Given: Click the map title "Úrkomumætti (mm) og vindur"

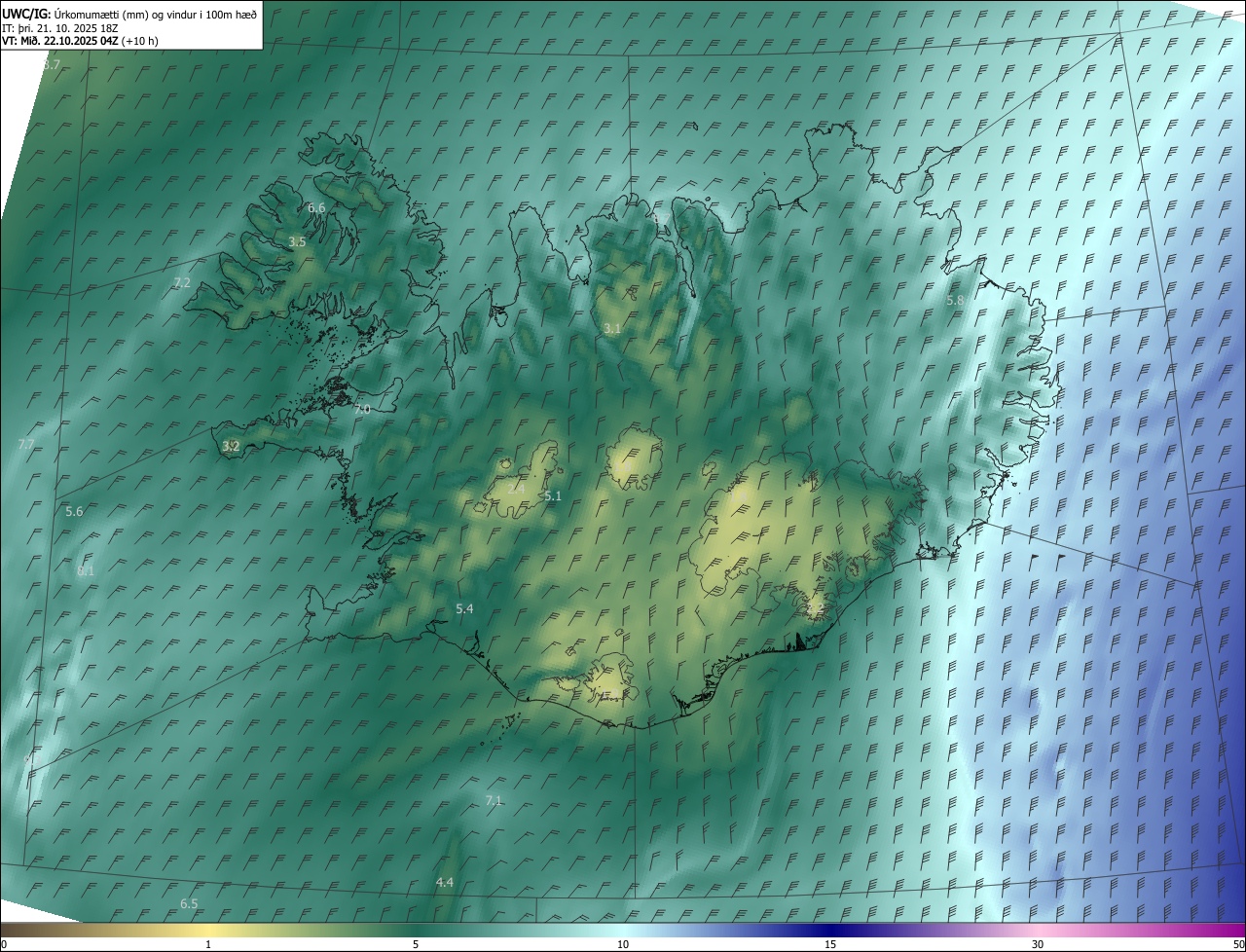Looking at the screenshot, I should pos(126,14).
